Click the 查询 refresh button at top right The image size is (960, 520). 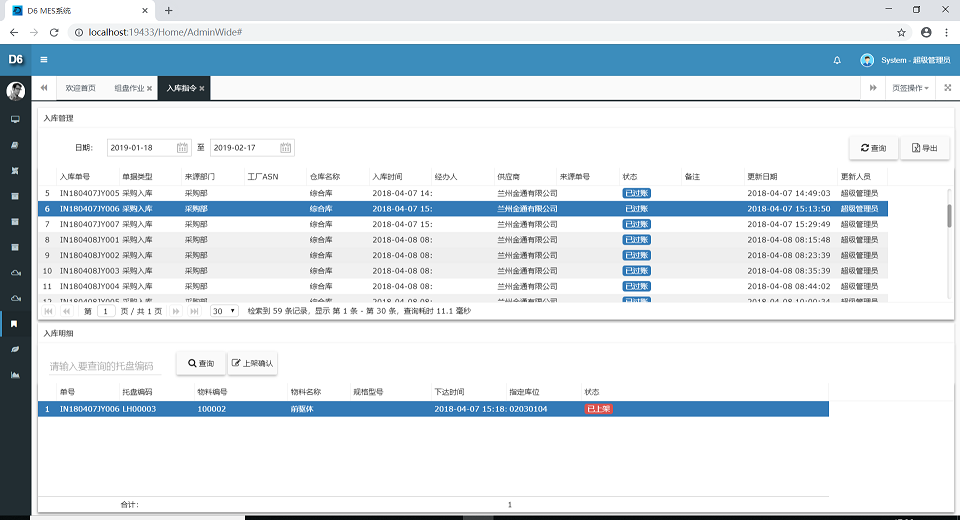coord(874,148)
